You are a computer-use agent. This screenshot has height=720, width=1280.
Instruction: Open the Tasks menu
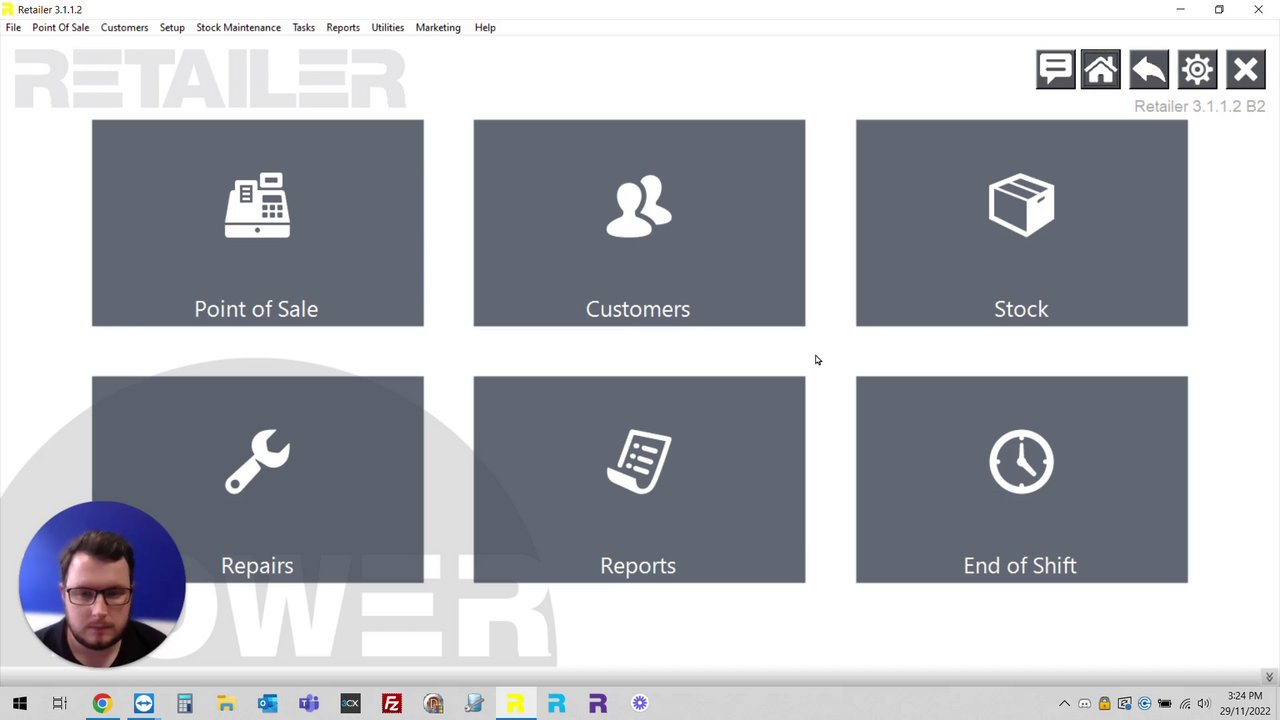point(303,27)
